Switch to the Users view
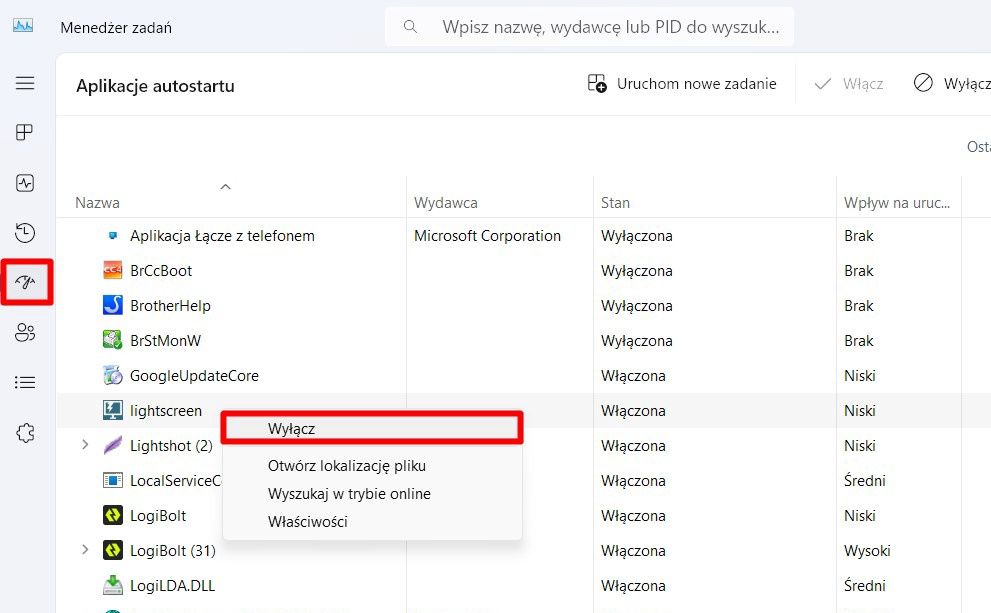Viewport: 991px width, 613px height. pyautogui.click(x=25, y=332)
